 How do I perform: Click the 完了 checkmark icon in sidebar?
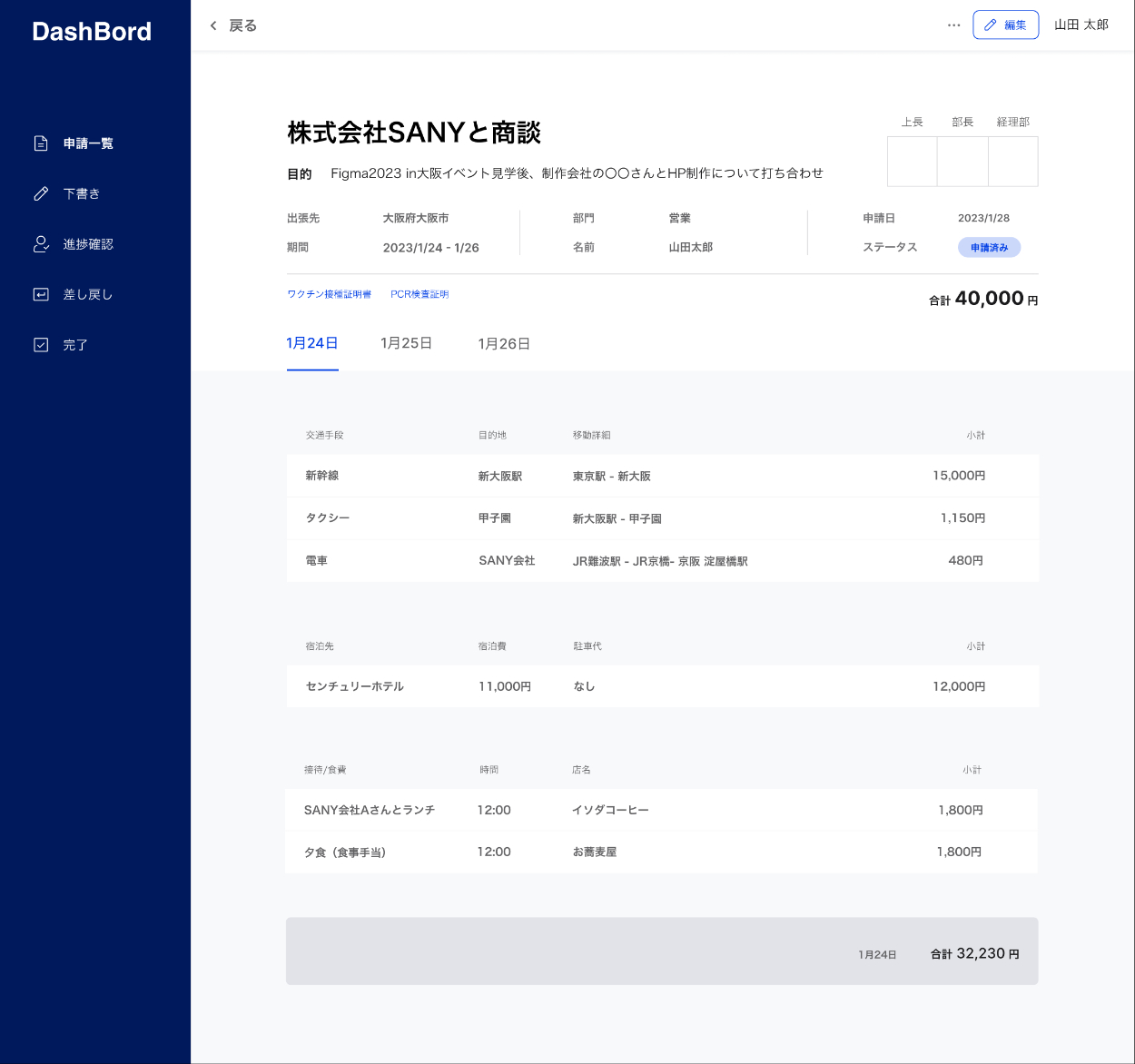pos(41,345)
